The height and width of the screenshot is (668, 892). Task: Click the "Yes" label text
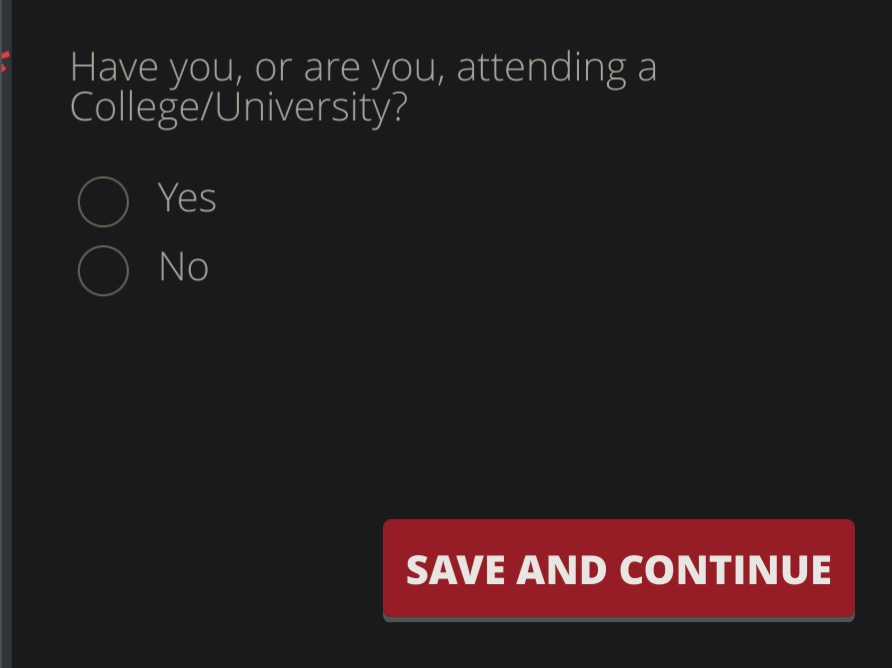(187, 198)
